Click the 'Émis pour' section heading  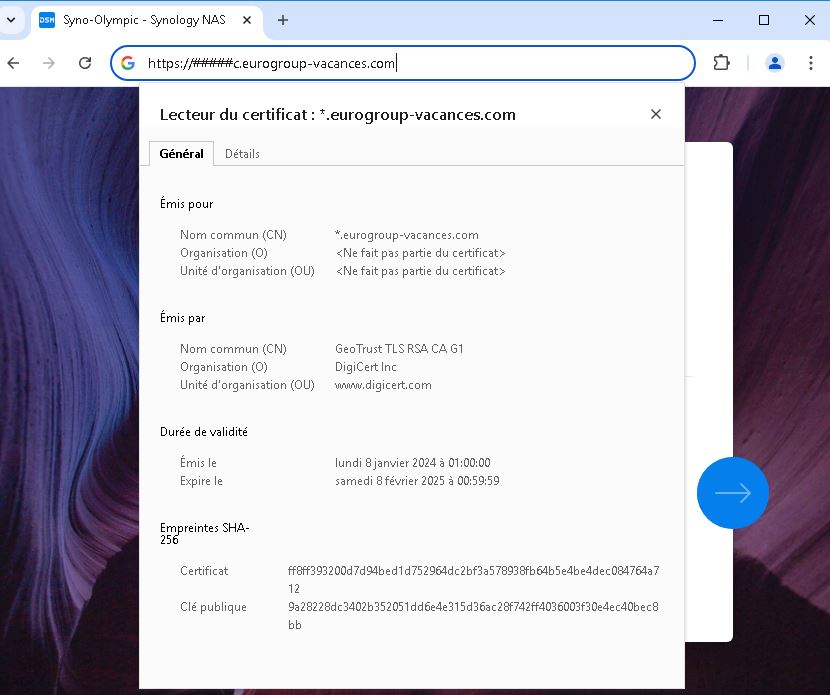(x=186, y=204)
